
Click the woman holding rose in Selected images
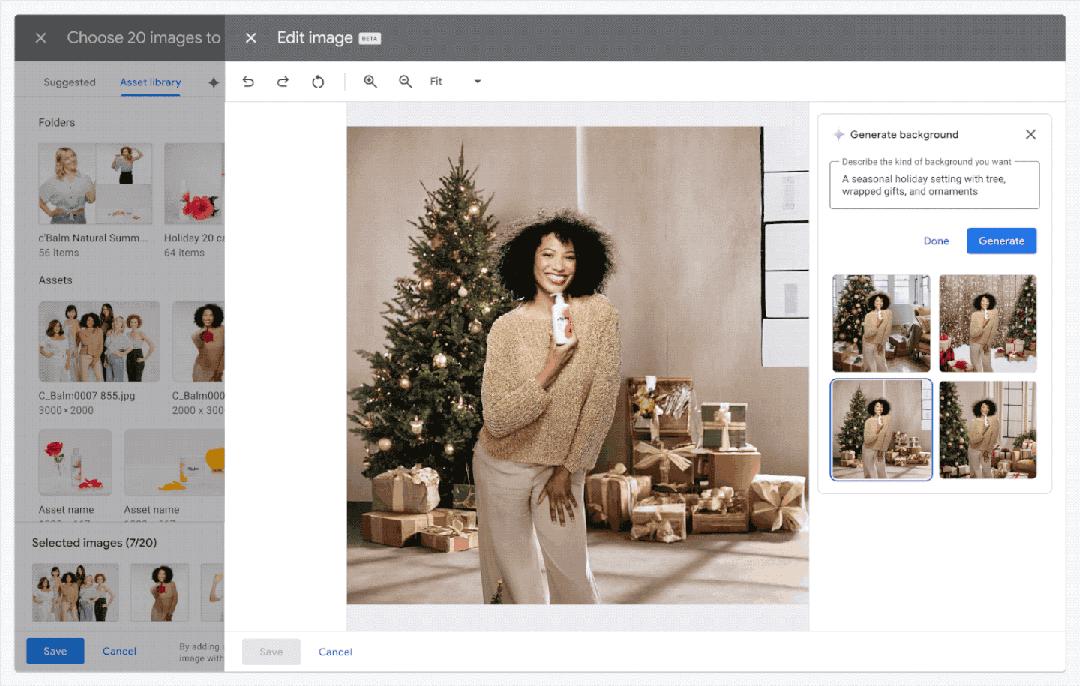click(x=160, y=592)
